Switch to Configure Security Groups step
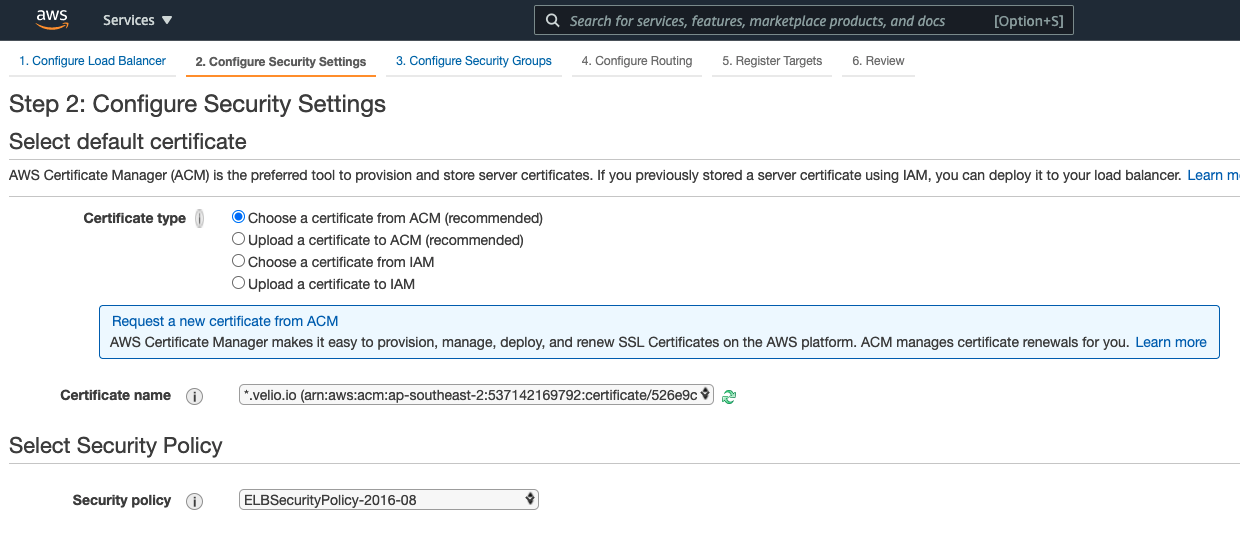The width and height of the screenshot is (1240, 560). (473, 61)
